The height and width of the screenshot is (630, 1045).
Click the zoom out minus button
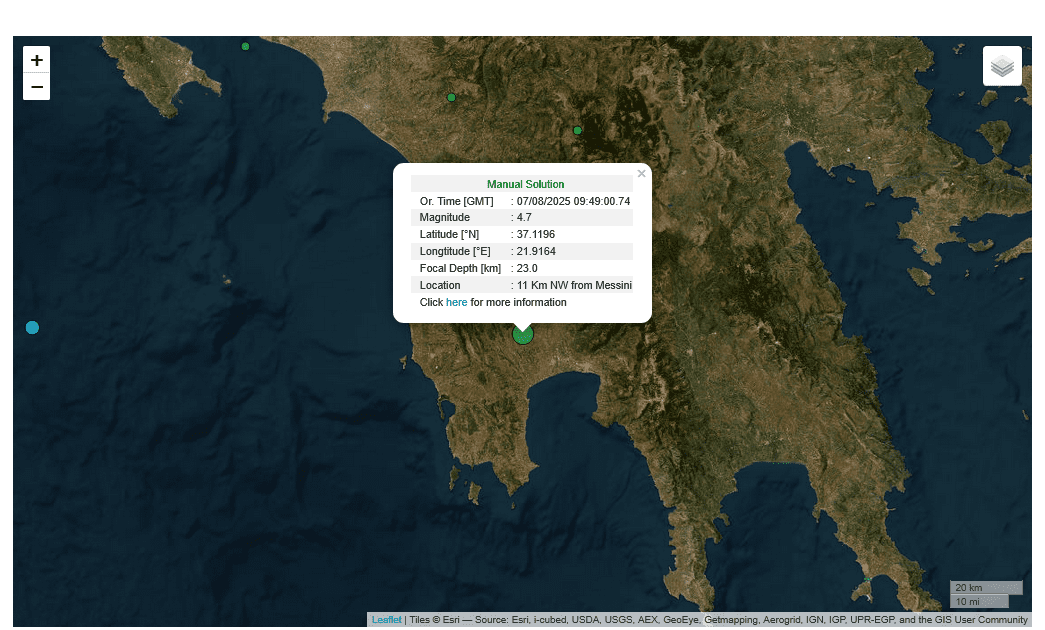pos(37,87)
